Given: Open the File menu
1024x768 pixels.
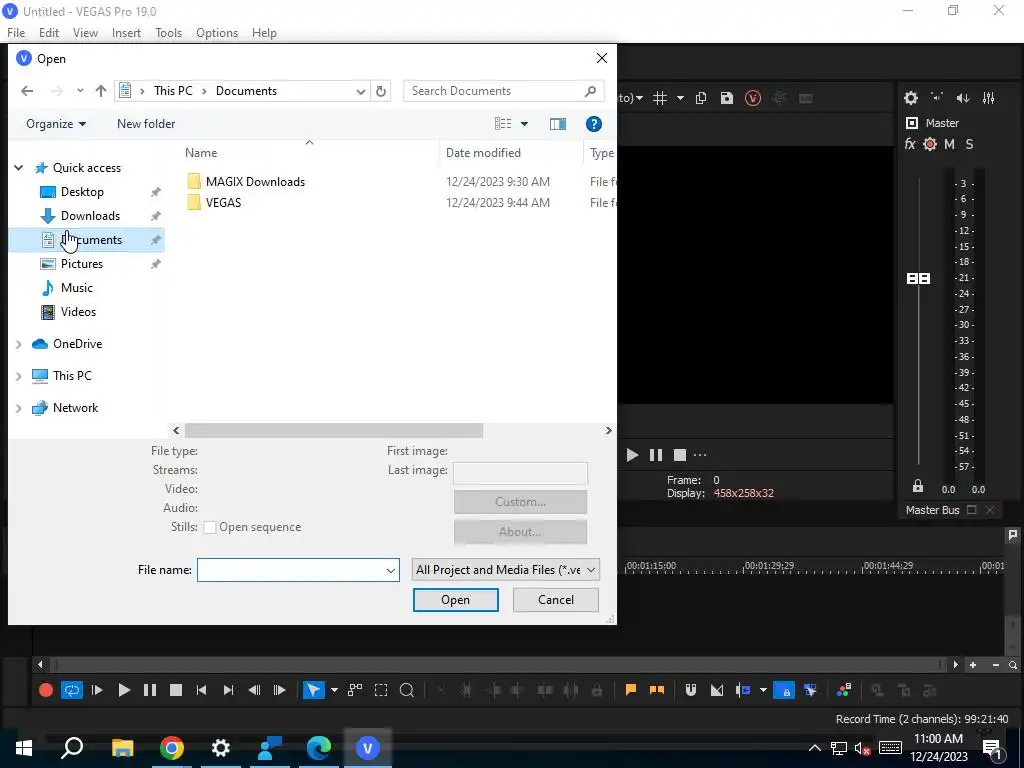Looking at the screenshot, I should tap(16, 33).
